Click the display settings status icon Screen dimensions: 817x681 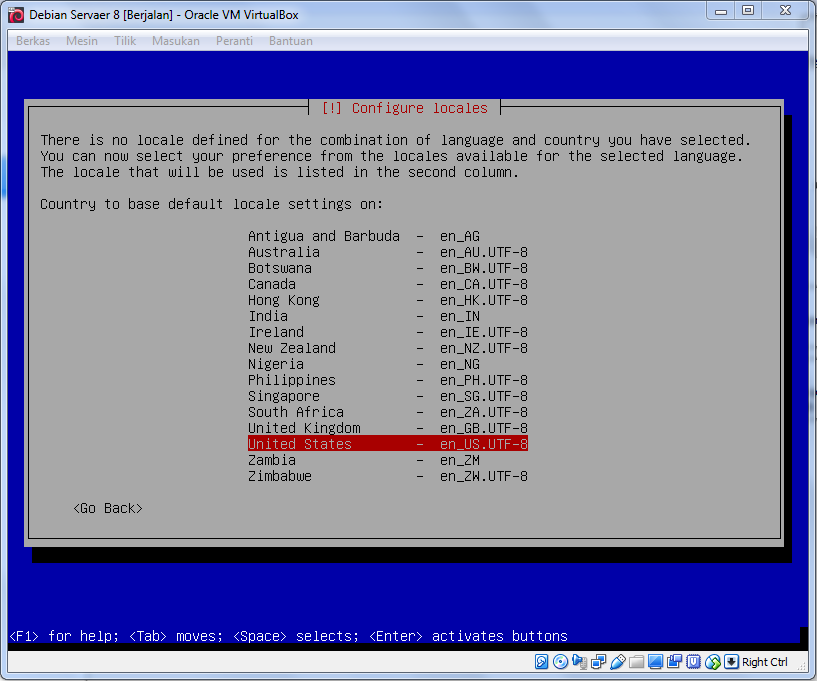[x=655, y=662]
